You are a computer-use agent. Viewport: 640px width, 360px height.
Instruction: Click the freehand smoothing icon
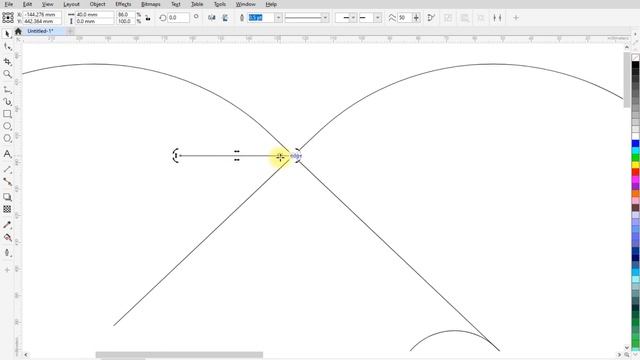click(392, 18)
